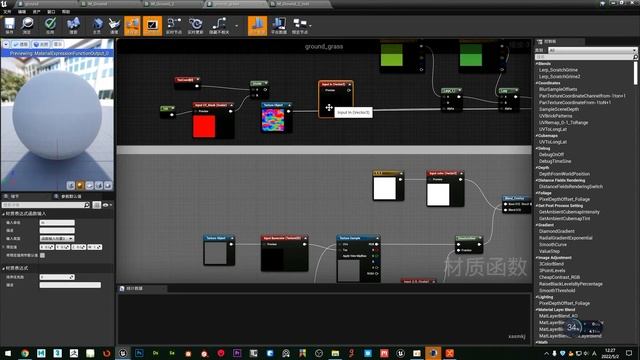This screenshot has height=360, width=640.
Task: Click the red color preview on the mask node
Action: [204, 126]
